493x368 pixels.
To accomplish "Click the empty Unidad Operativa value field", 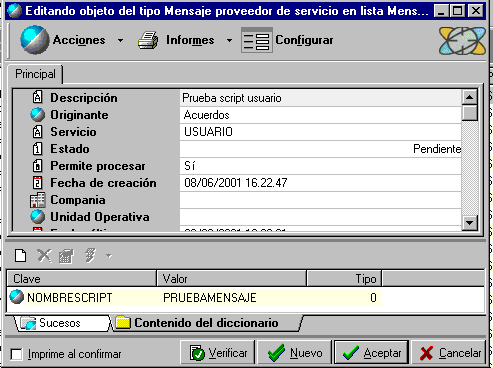I will (x=320, y=217).
